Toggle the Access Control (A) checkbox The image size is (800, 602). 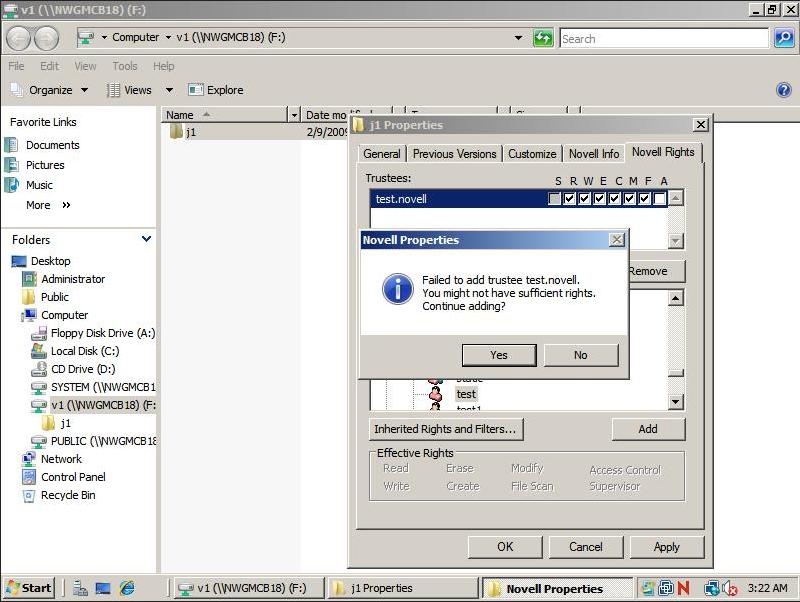point(660,198)
